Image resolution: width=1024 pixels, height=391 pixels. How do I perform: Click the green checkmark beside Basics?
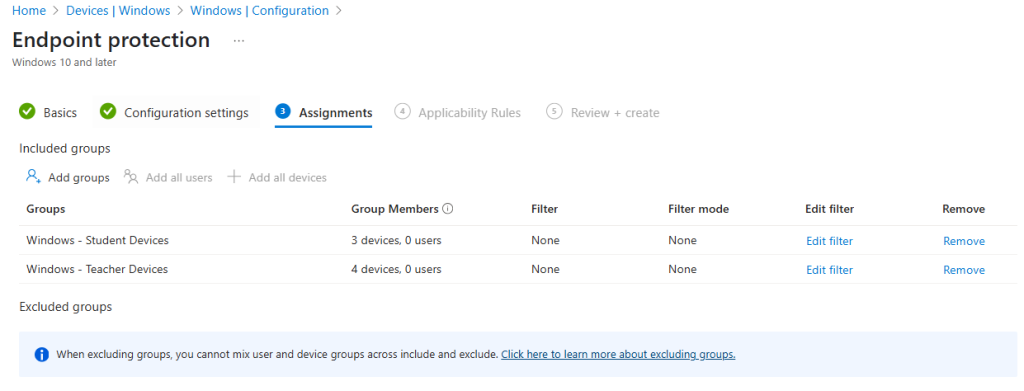coord(27,112)
